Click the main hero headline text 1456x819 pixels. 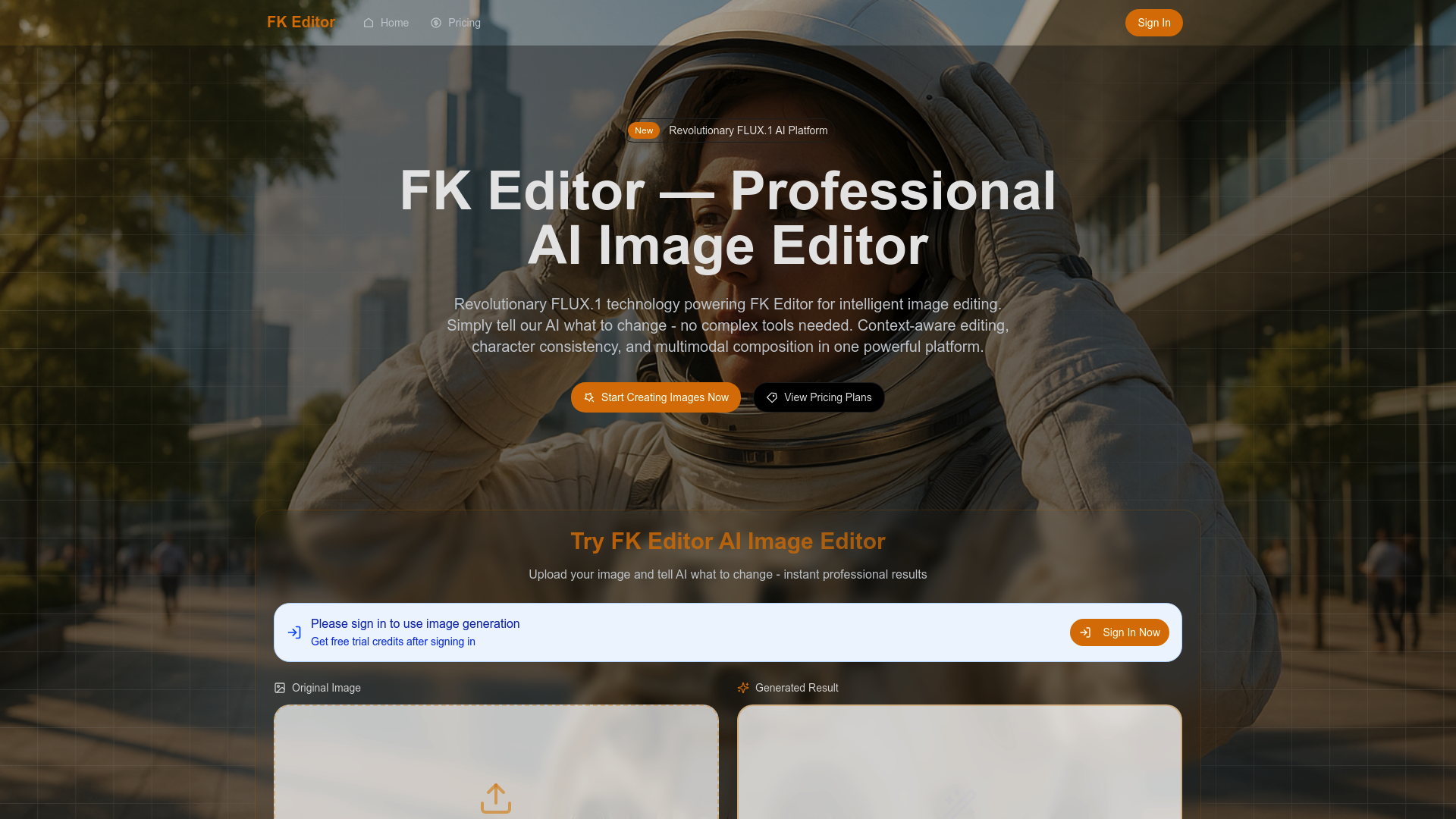pos(727,218)
